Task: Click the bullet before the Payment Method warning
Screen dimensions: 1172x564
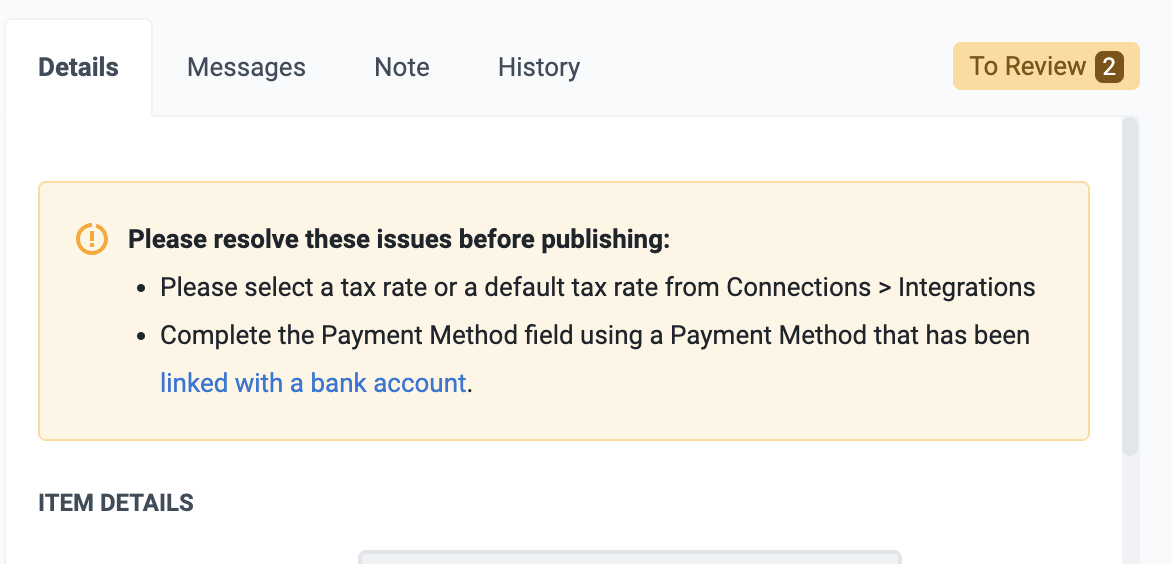Action: [x=142, y=336]
